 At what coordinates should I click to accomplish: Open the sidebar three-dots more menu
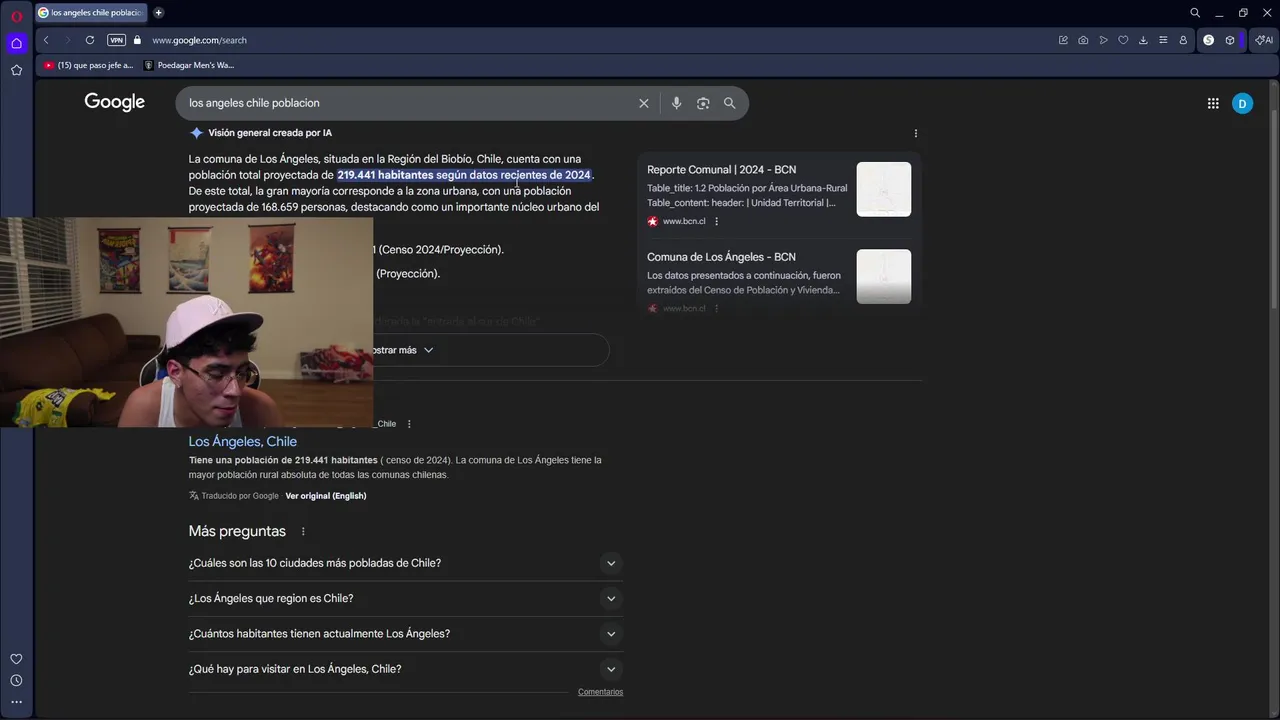point(16,702)
